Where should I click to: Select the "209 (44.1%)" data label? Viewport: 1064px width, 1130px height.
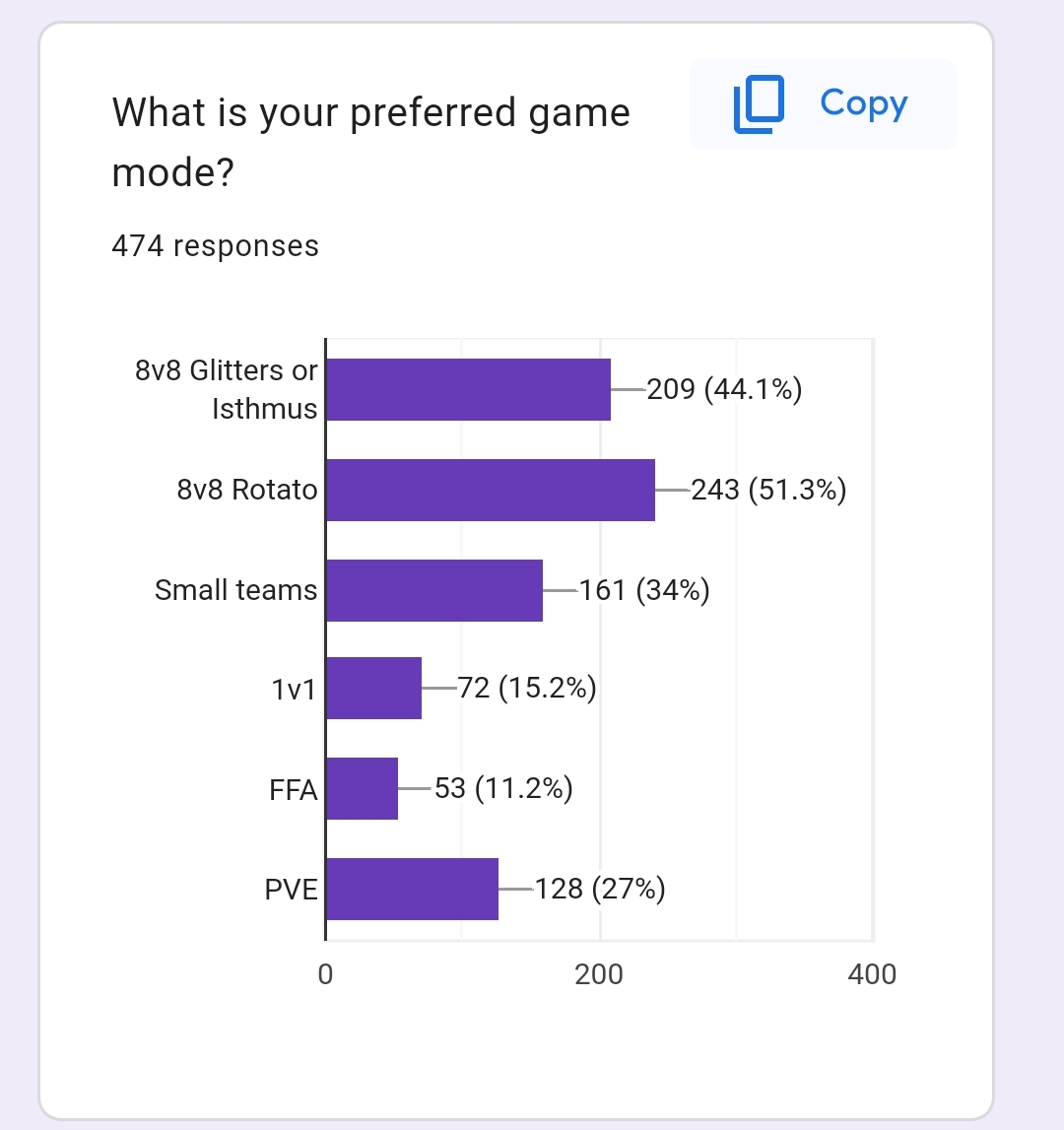(x=724, y=390)
